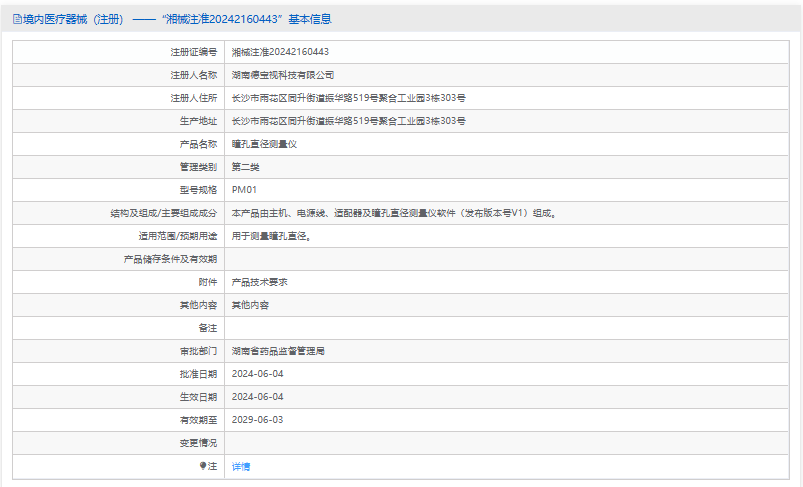Viewport: 803px width, 487px height.
Task: Click the 产品名称 label
Action: click(x=198, y=144)
